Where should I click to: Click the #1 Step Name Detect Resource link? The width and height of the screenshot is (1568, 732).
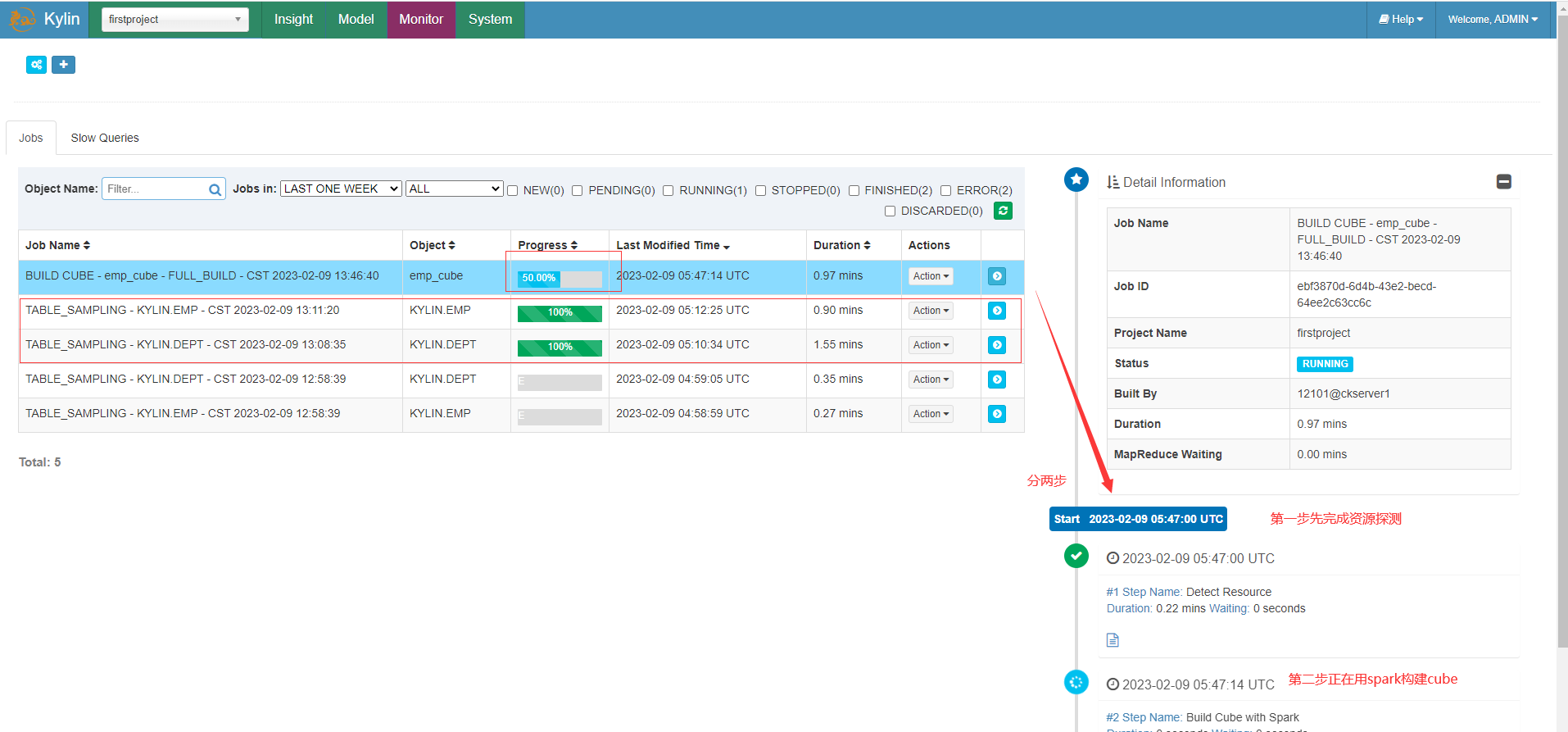point(1189,592)
